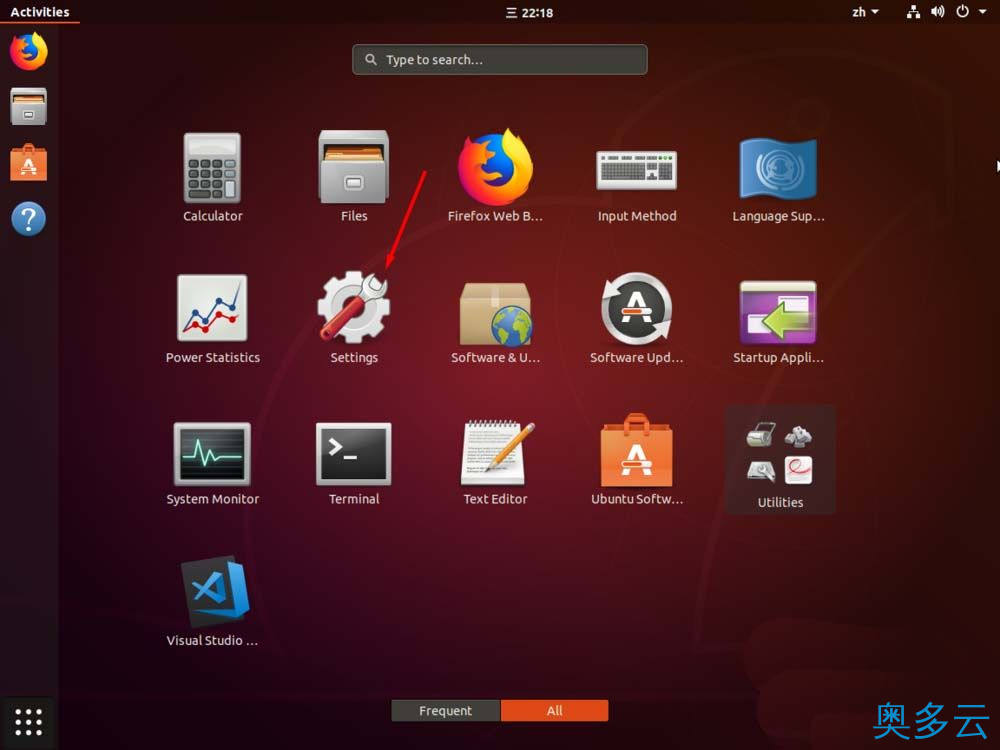Launch Visual Studio Code
This screenshot has width=1000, height=750.
pyautogui.click(x=212, y=601)
